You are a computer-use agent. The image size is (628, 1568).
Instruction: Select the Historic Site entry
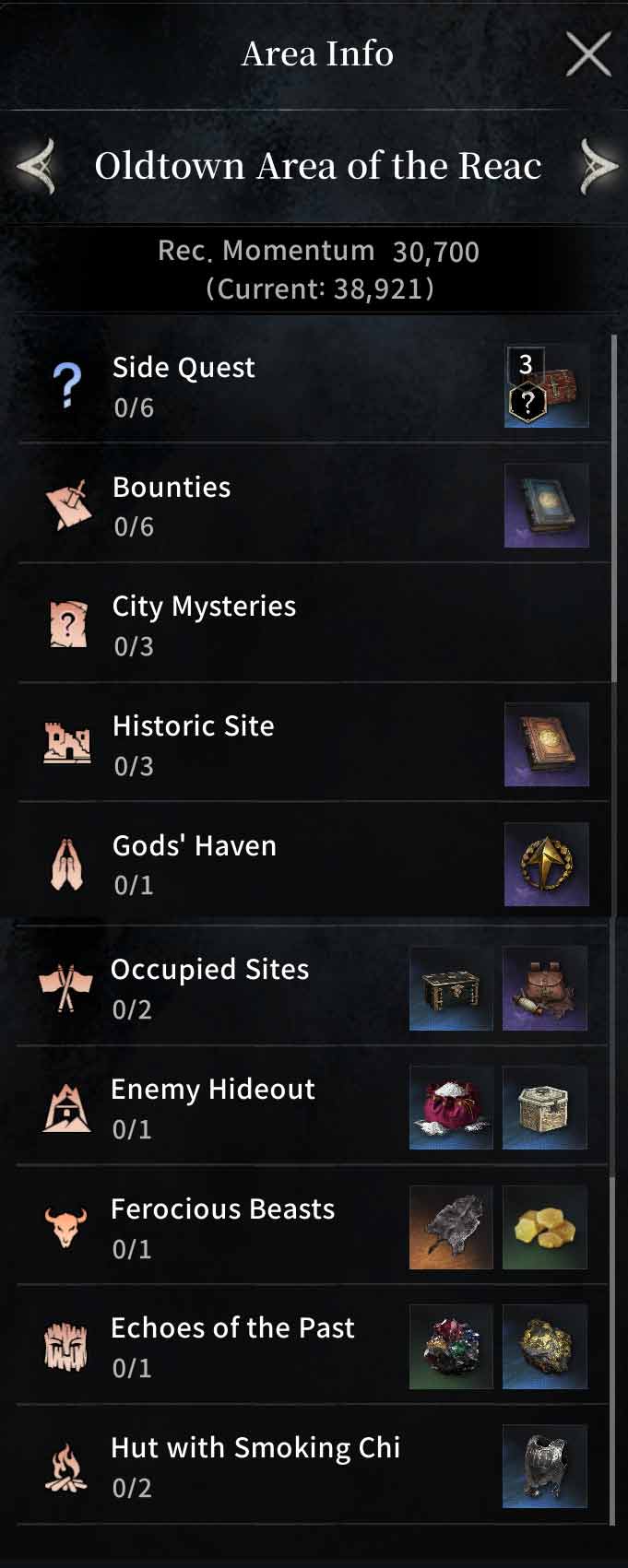314,744
